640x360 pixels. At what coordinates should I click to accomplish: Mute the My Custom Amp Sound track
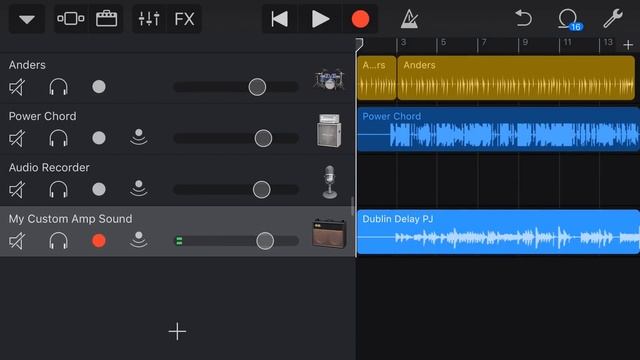(x=17, y=241)
